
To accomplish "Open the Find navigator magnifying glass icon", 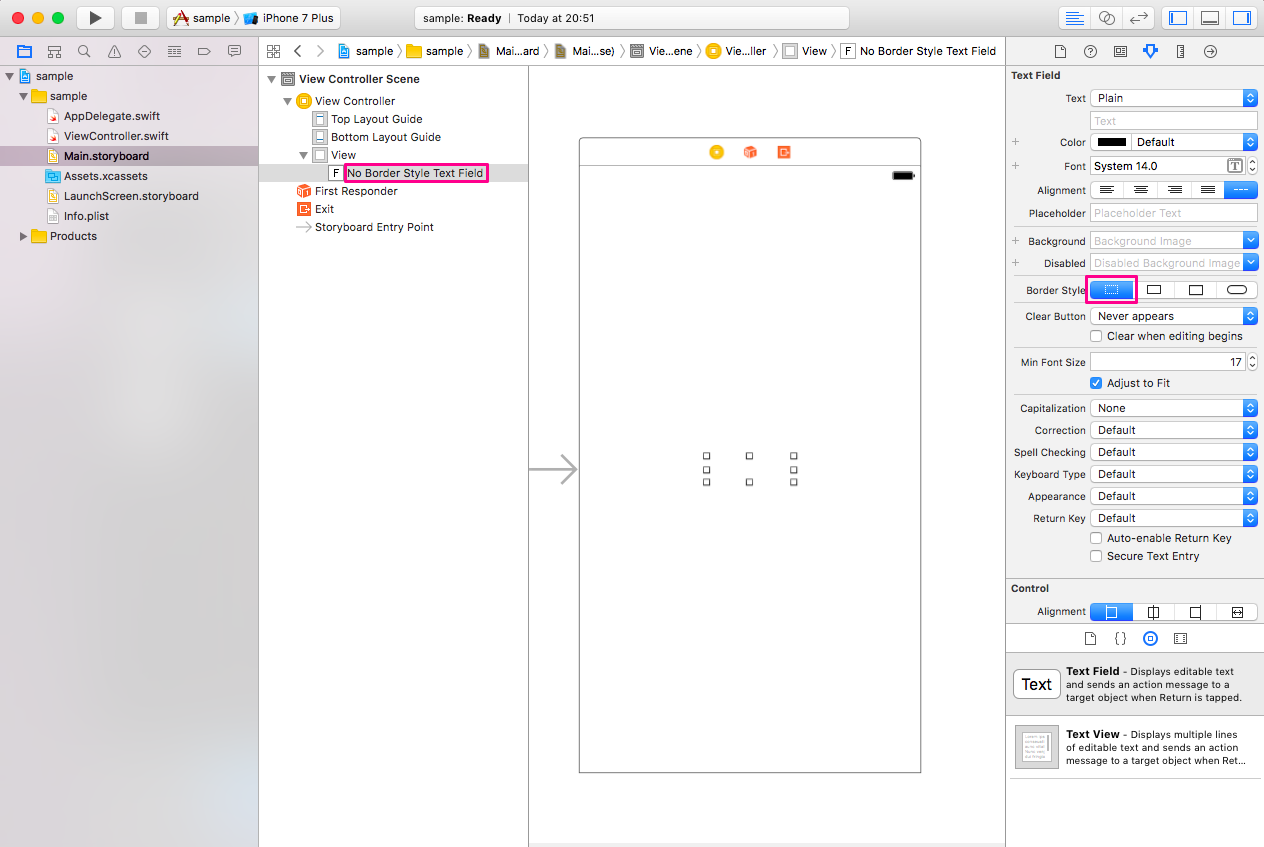I will tap(84, 51).
